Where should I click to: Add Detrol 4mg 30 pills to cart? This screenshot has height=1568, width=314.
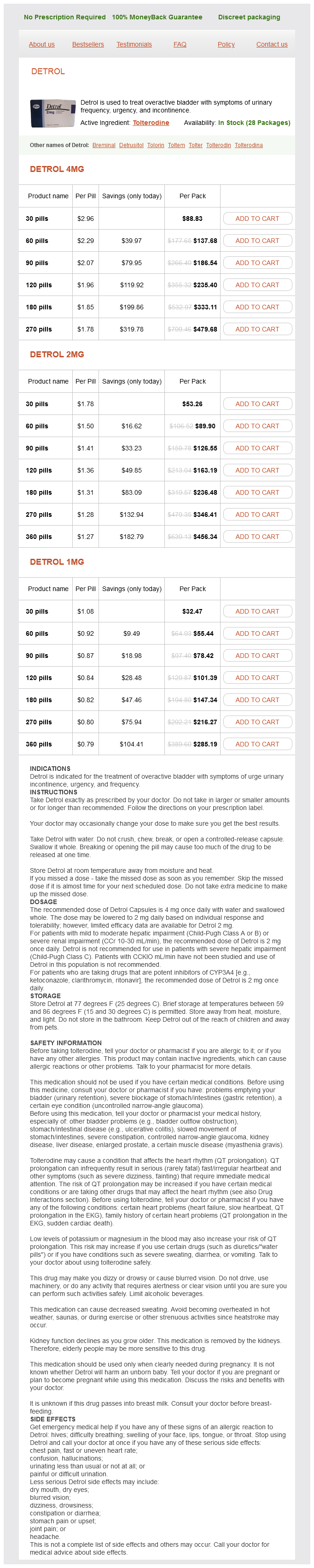pos(257,219)
